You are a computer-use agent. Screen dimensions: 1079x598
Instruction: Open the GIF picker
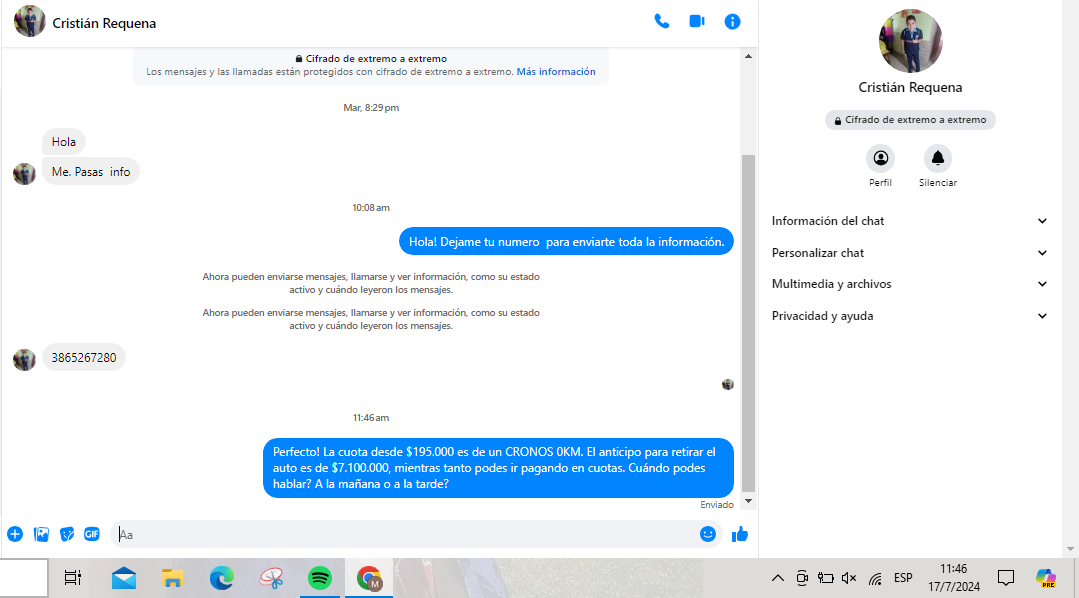(x=92, y=534)
